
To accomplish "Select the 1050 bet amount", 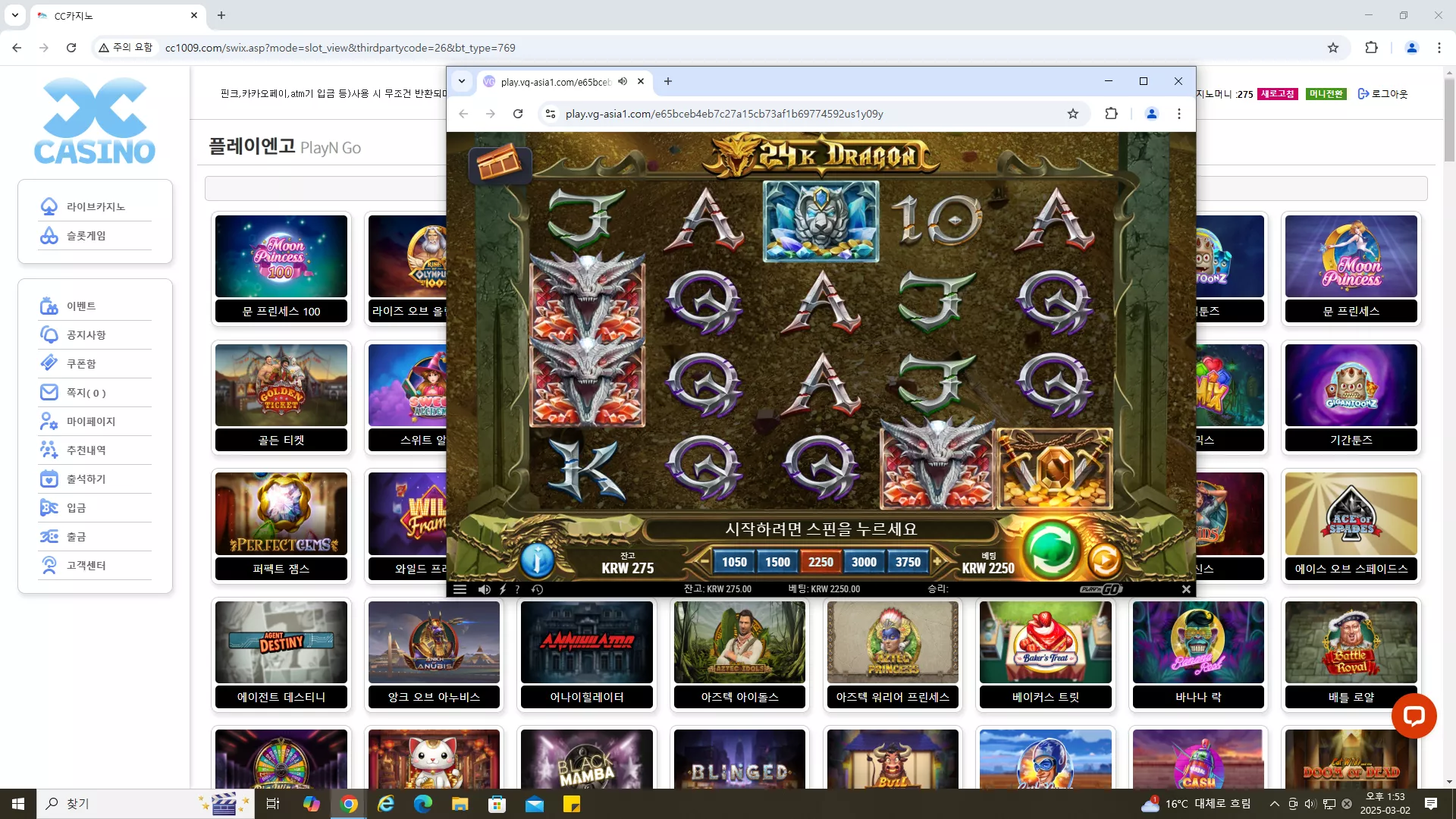I will point(734,562).
